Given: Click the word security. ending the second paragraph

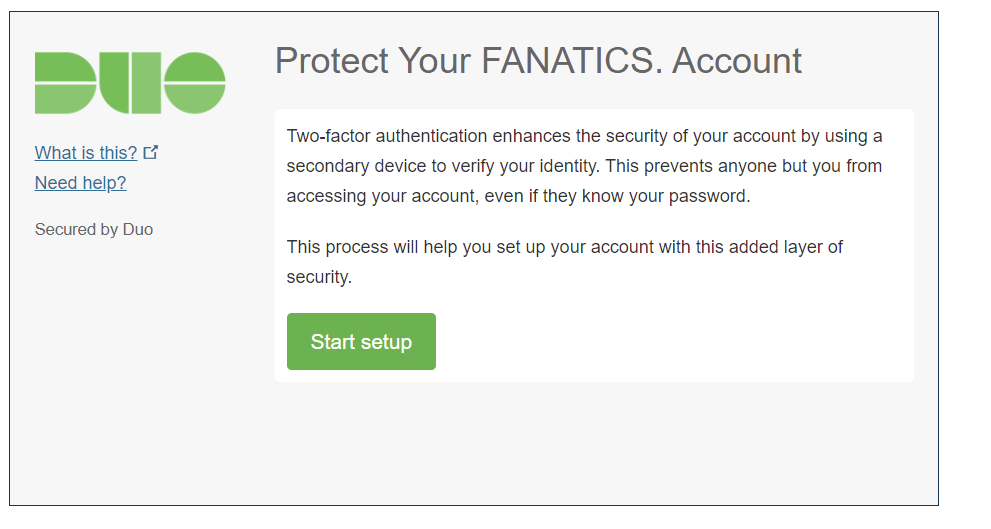Looking at the screenshot, I should (319, 277).
